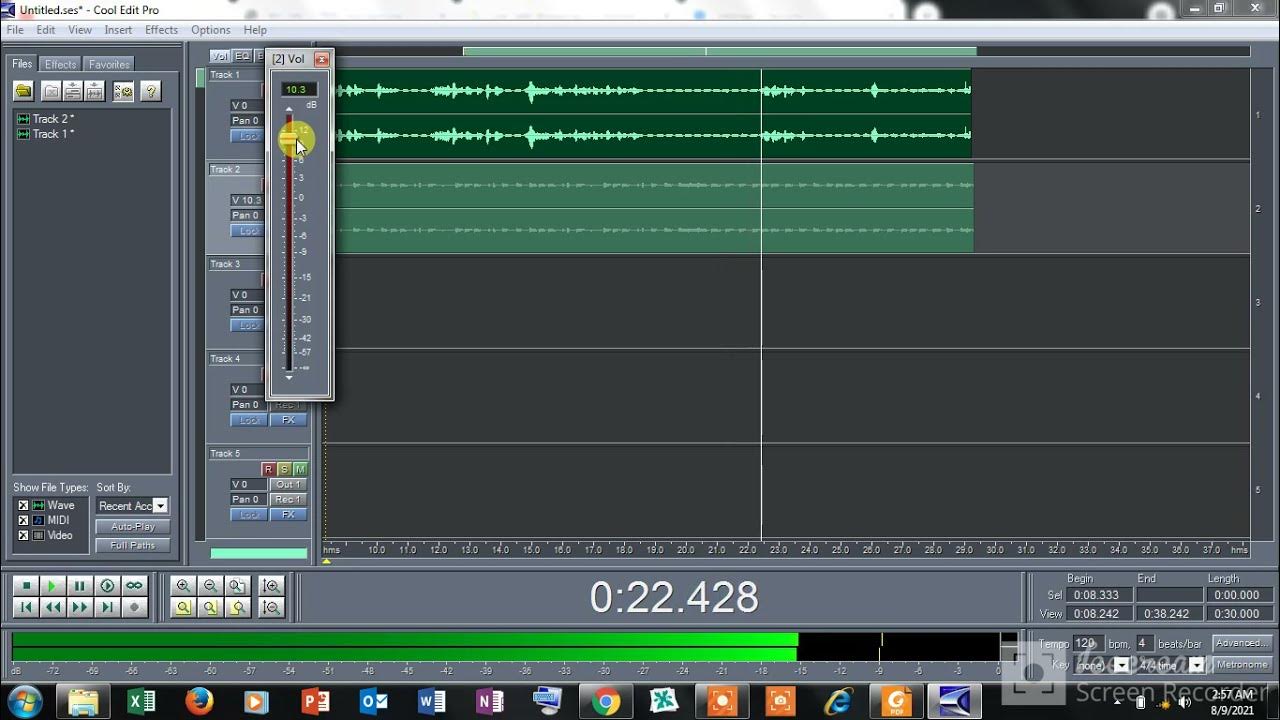
Task: Zoom in vertically on the tracks
Action: tap(271, 586)
